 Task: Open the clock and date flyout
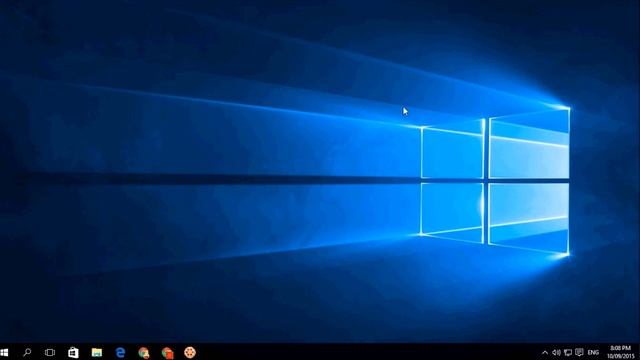621,352
